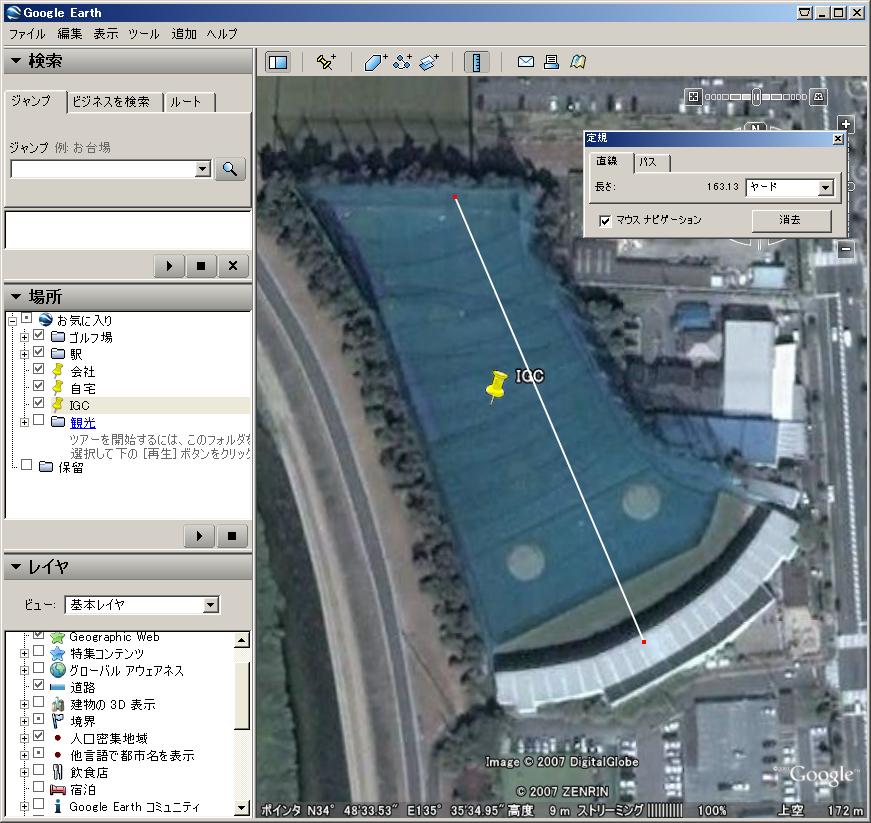Stop the search results tour
The image size is (871, 823).
pos(201,266)
